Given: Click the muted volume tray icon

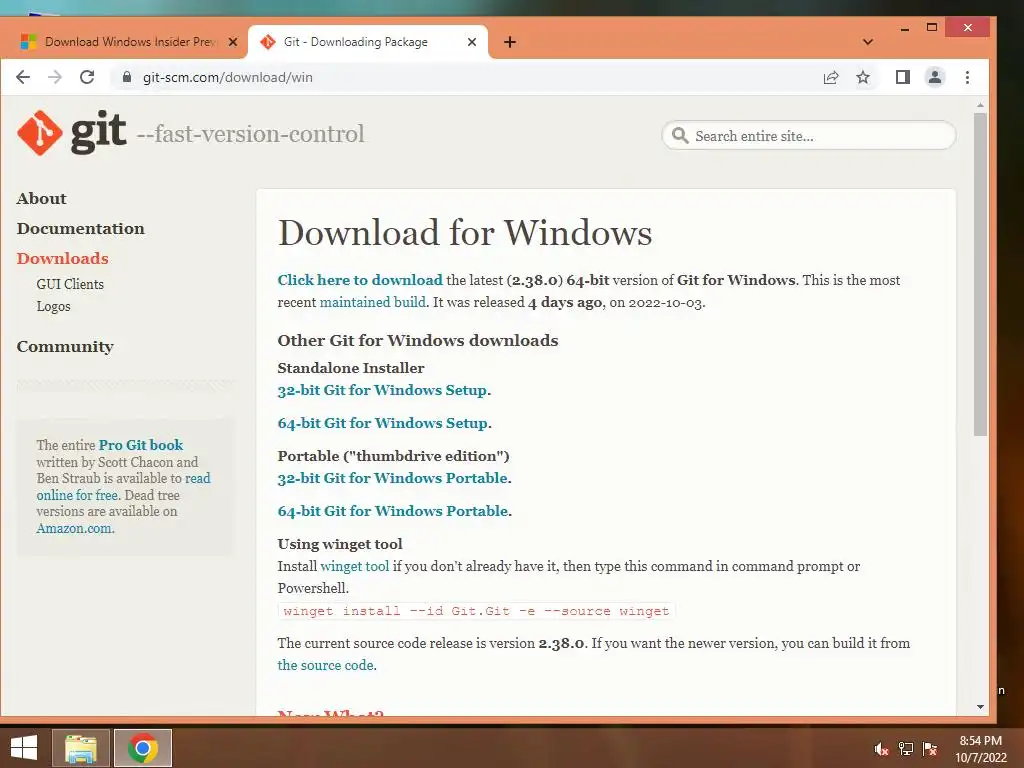Looking at the screenshot, I should [x=881, y=749].
